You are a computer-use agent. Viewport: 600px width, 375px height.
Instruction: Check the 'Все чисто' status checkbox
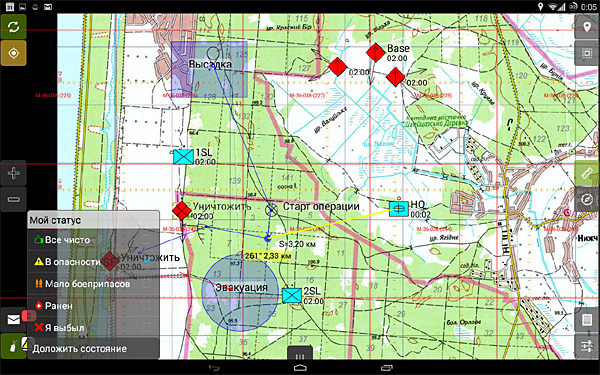coord(145,240)
